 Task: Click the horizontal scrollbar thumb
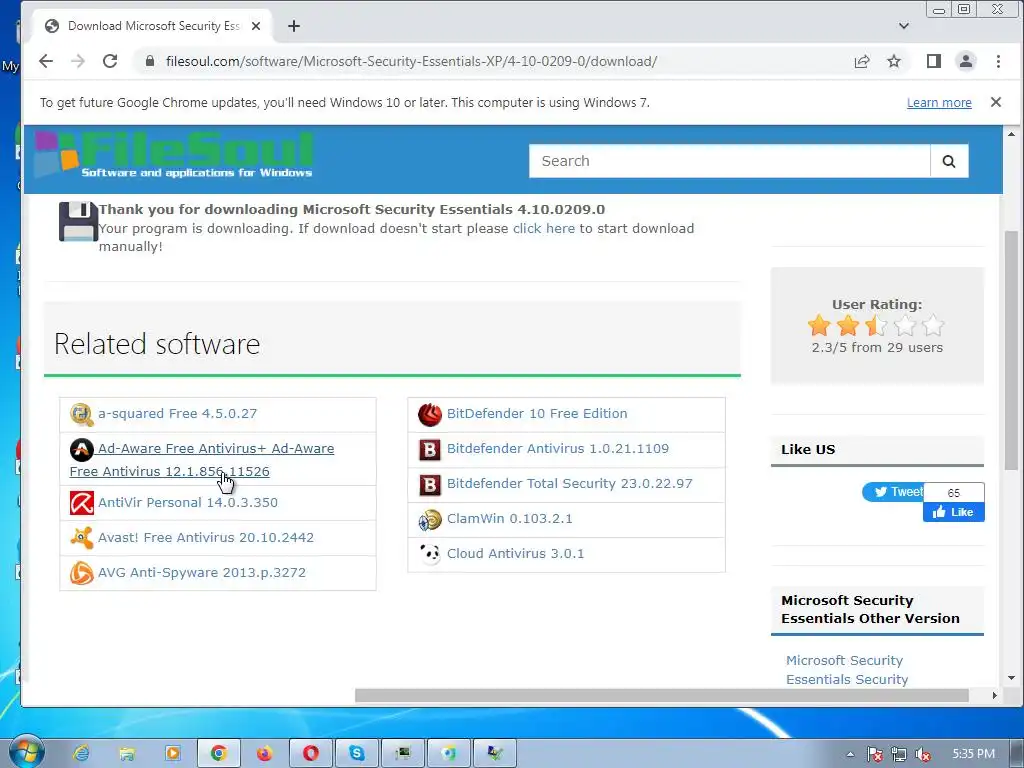click(662, 696)
